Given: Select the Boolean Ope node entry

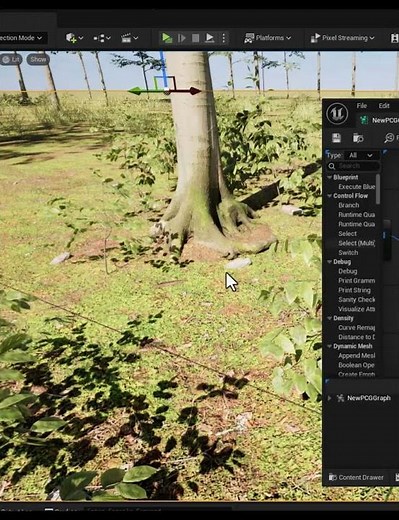Looking at the screenshot, I should pyautogui.click(x=356, y=365).
